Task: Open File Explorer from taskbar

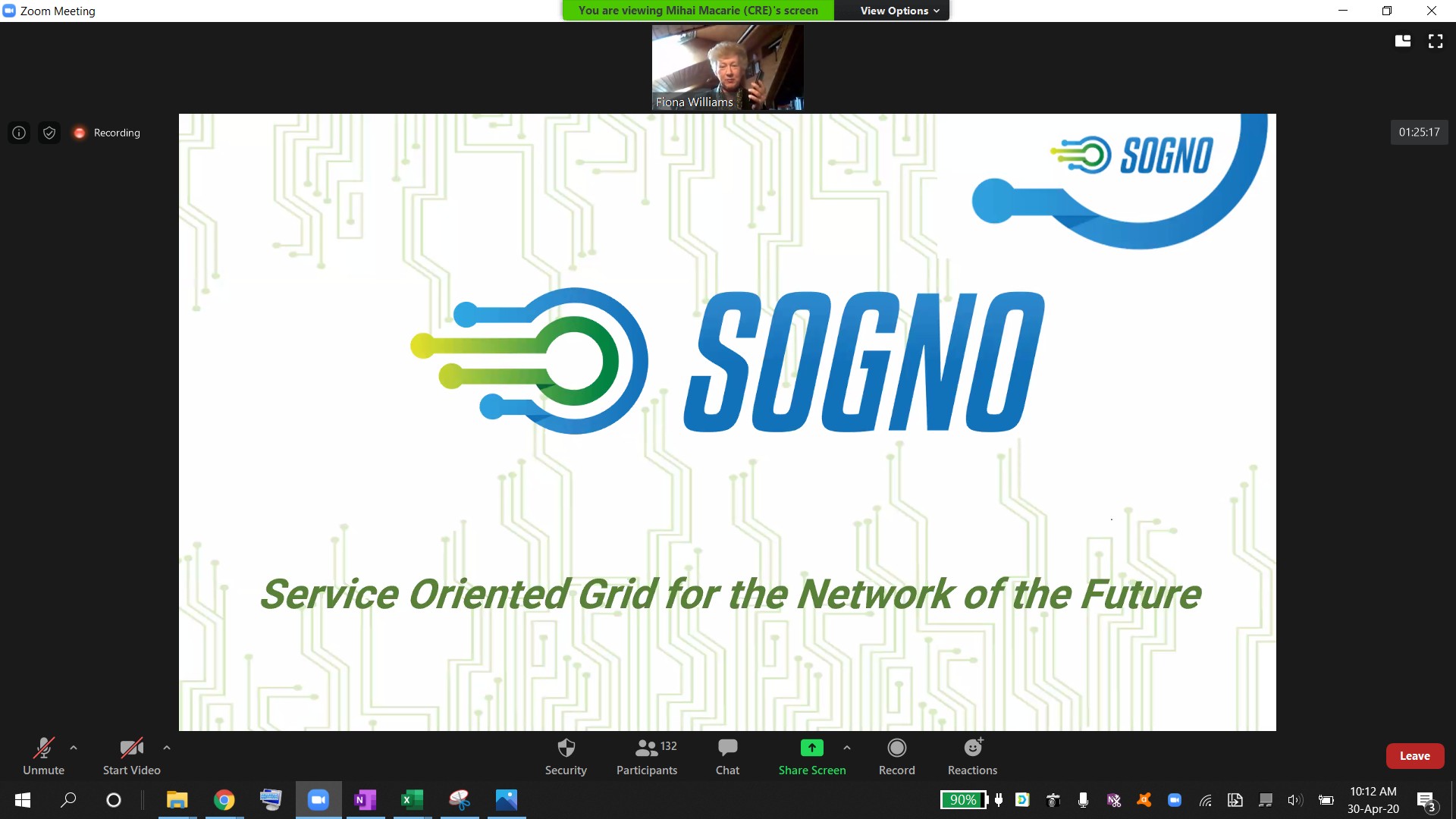Action: point(177,800)
